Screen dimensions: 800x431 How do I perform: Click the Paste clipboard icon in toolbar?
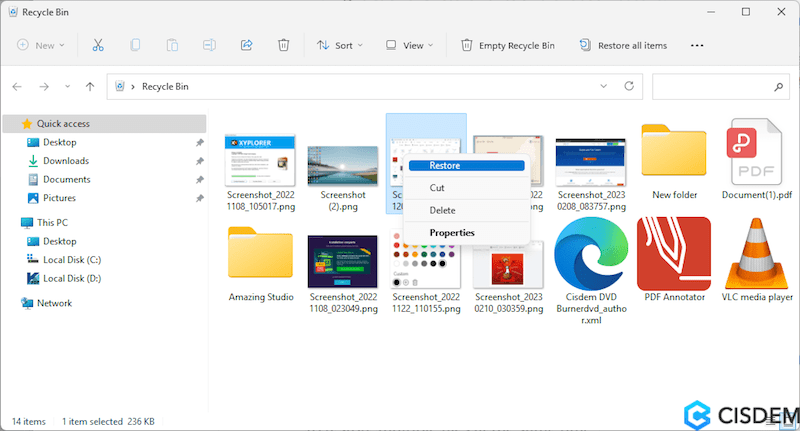coord(172,45)
